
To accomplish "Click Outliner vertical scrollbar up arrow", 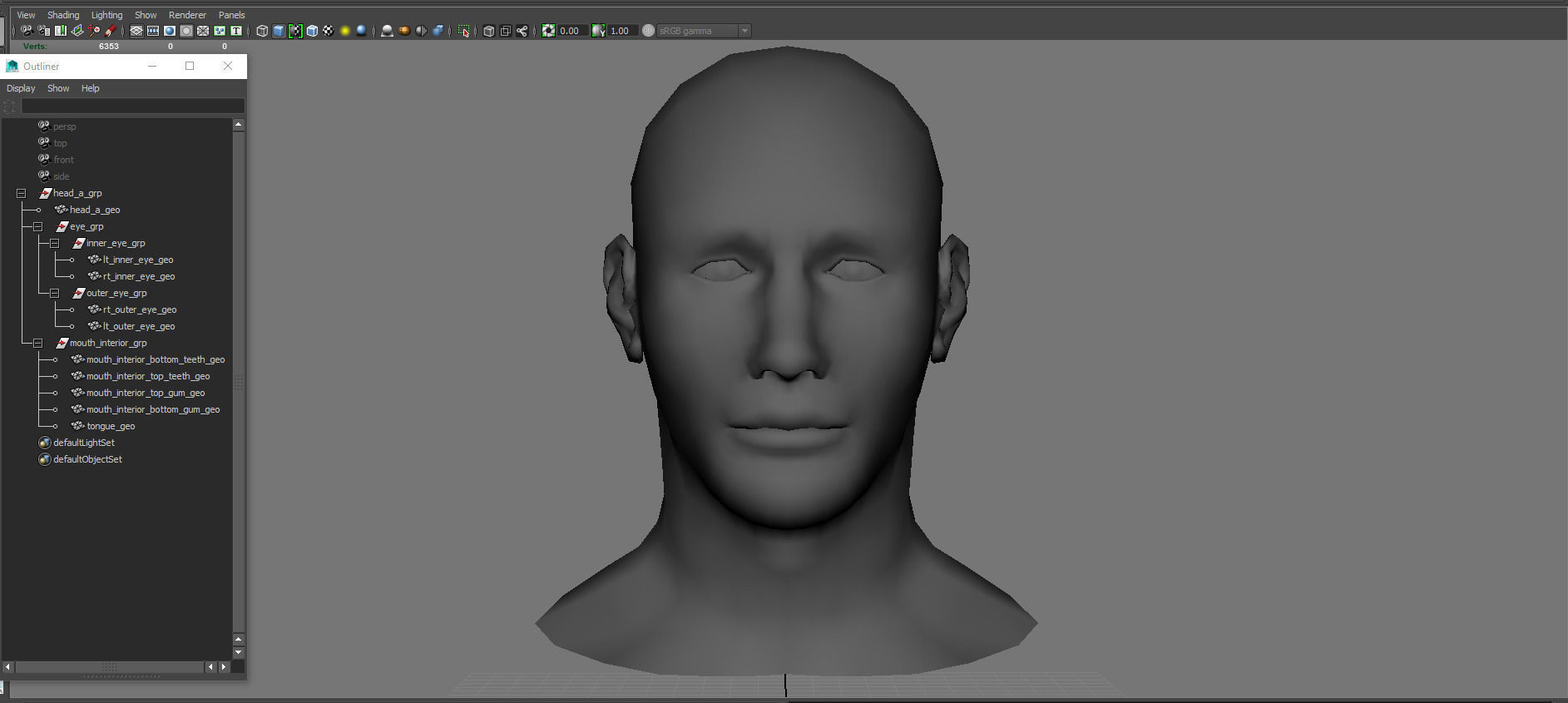I will [x=239, y=125].
